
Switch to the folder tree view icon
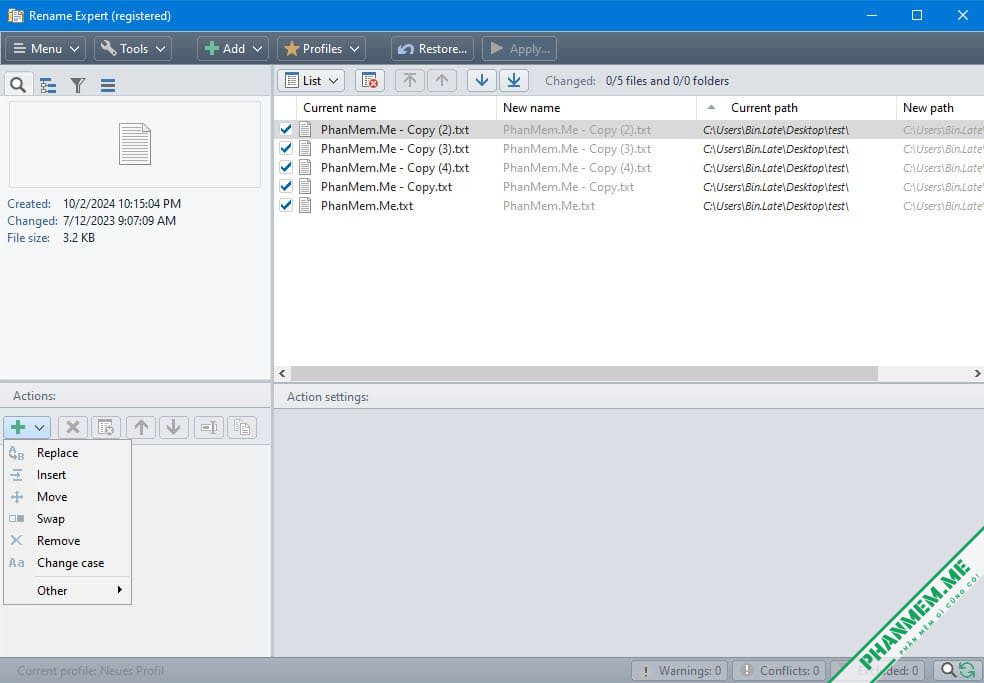pyautogui.click(x=48, y=85)
